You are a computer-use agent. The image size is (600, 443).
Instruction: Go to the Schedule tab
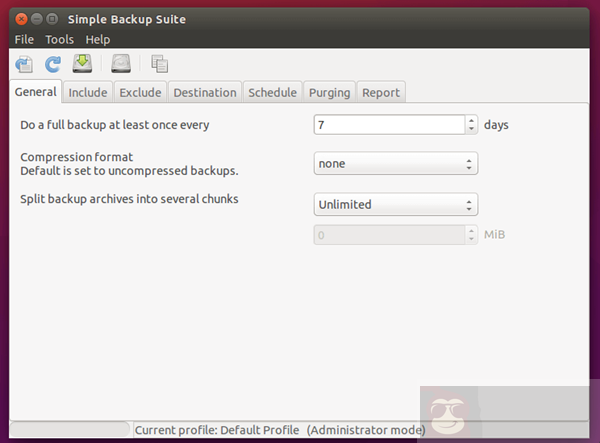pos(272,92)
